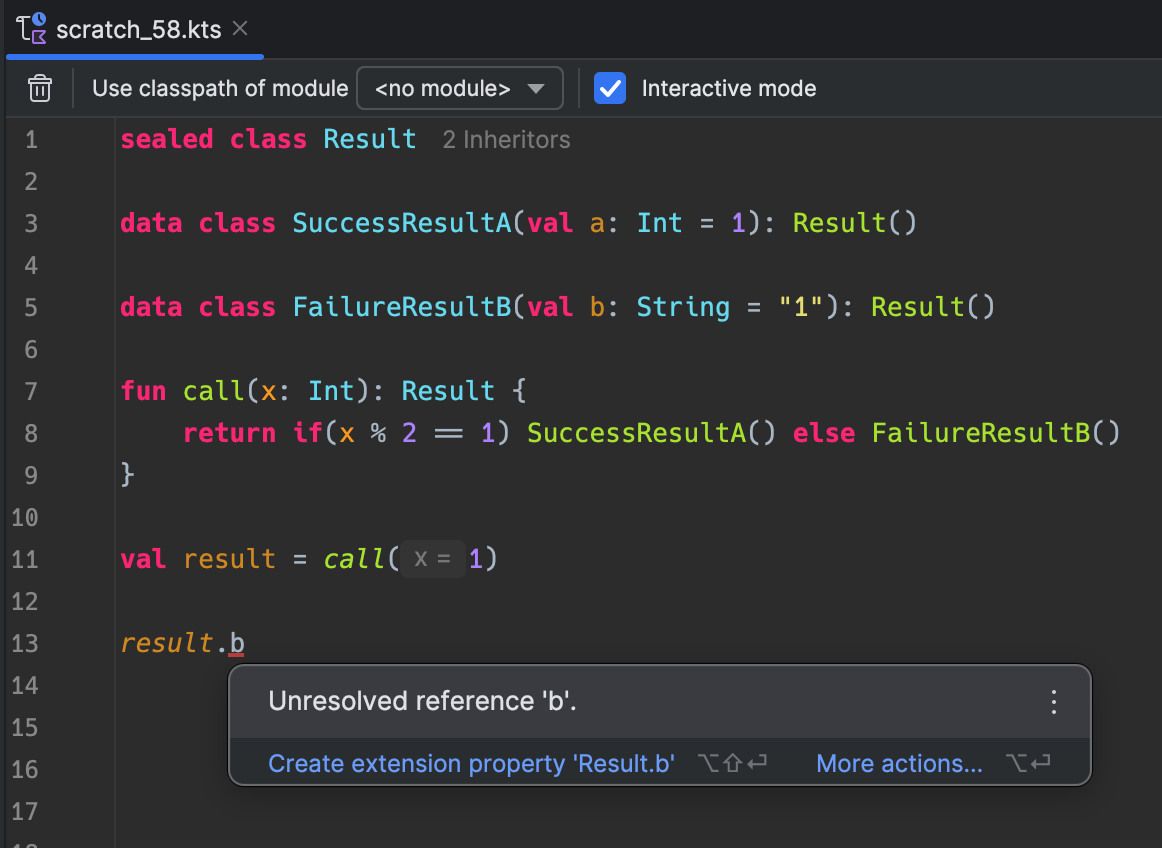Click the 'call' function name on line 7

[214, 391]
